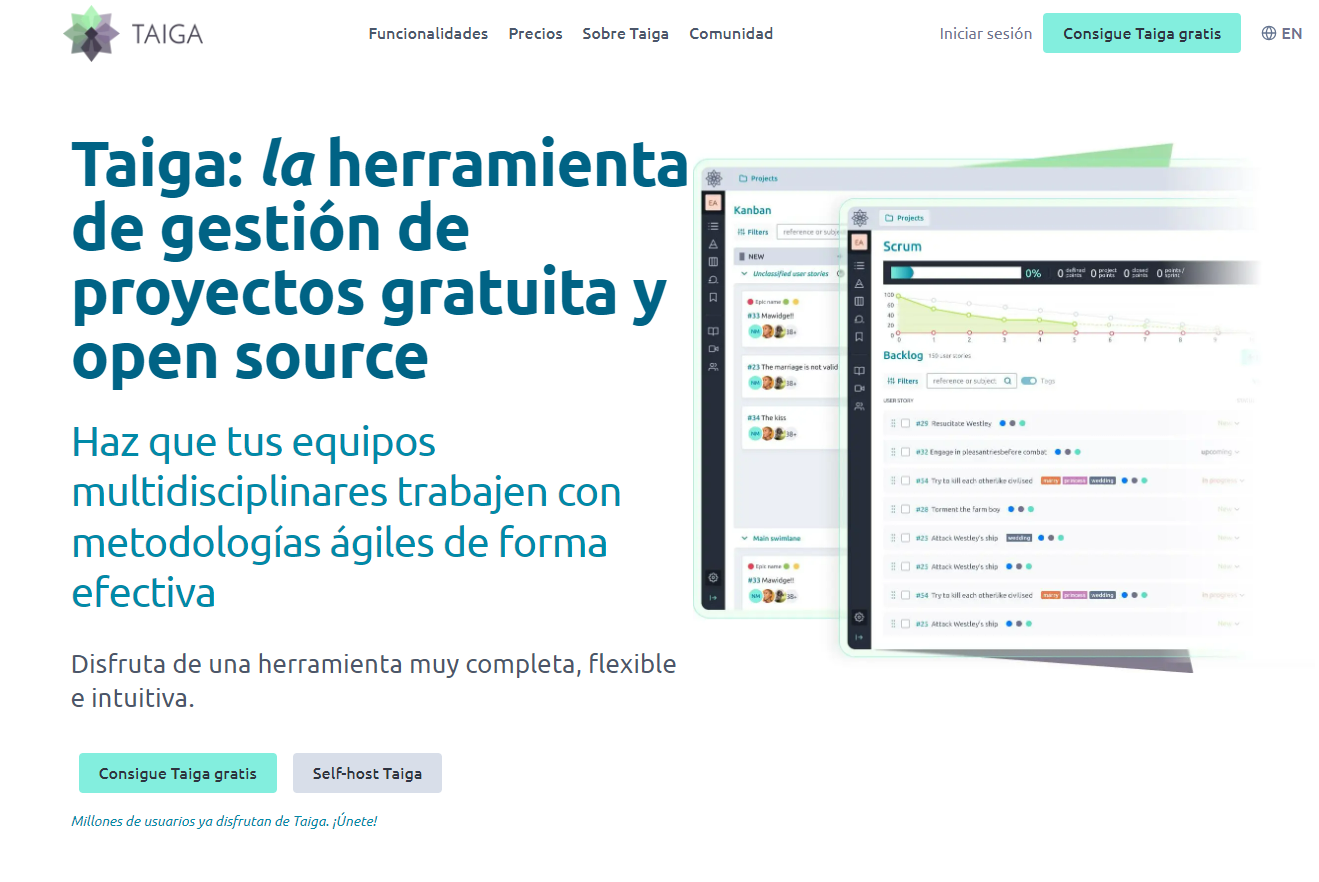1319x882 pixels.
Task: Open the team icon in Kanban sidebar
Action: pos(713,367)
